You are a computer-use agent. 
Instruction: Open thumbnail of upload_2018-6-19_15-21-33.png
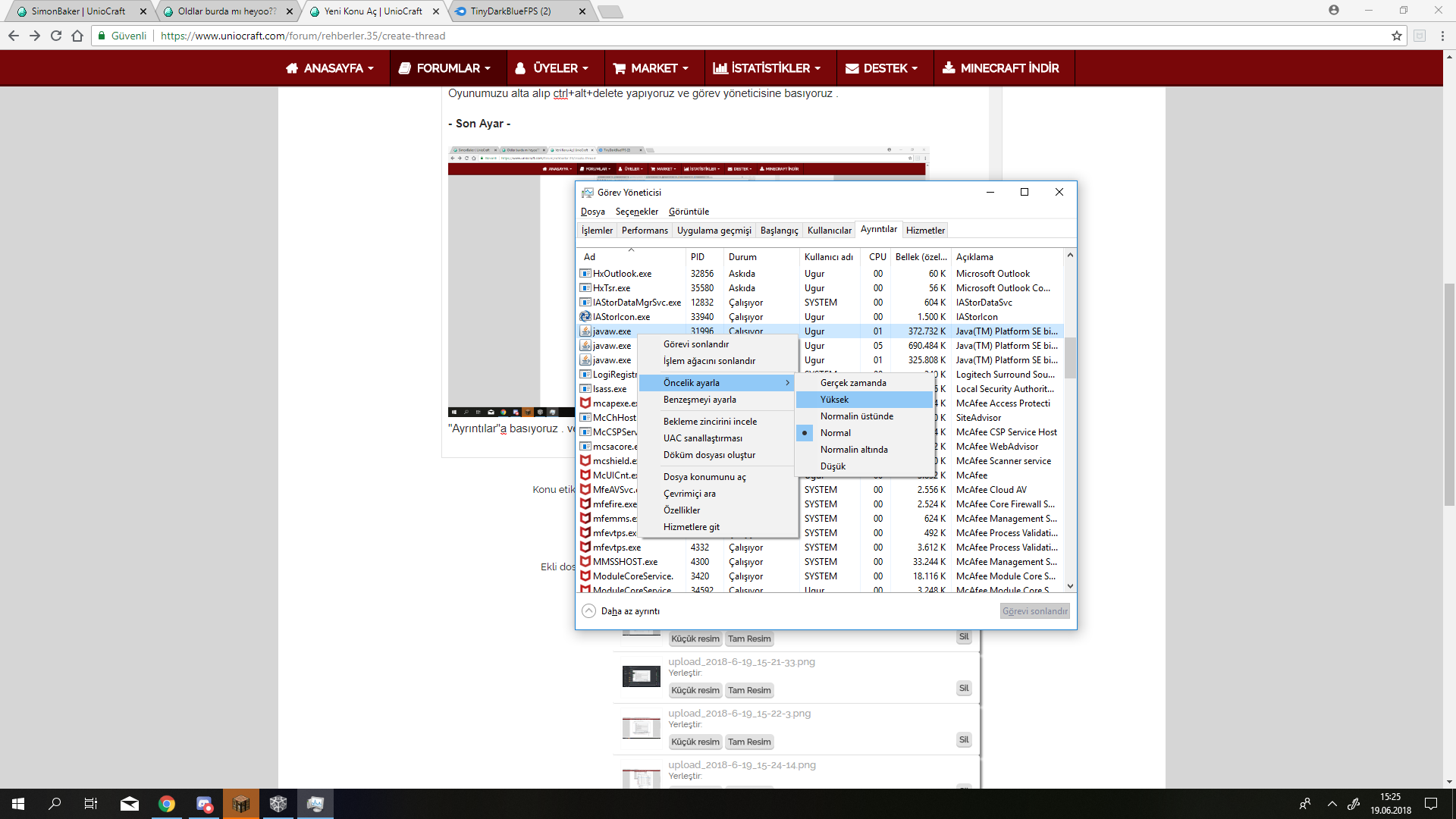(642, 676)
